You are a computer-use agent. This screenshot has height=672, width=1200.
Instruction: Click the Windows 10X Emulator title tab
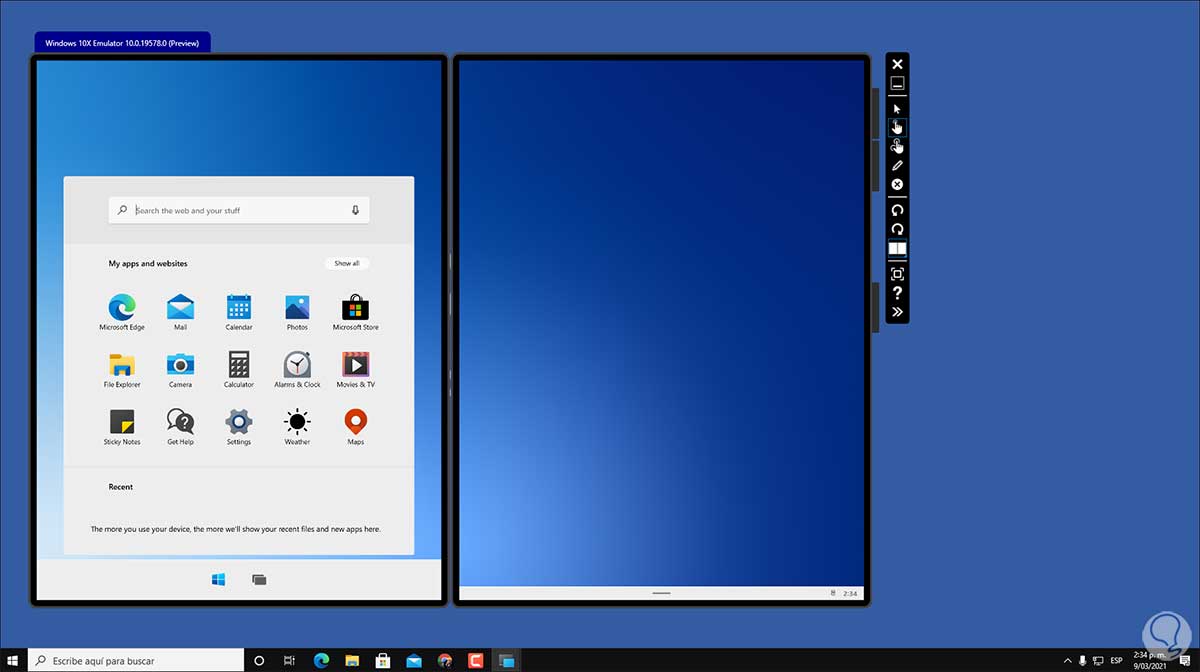pos(122,43)
